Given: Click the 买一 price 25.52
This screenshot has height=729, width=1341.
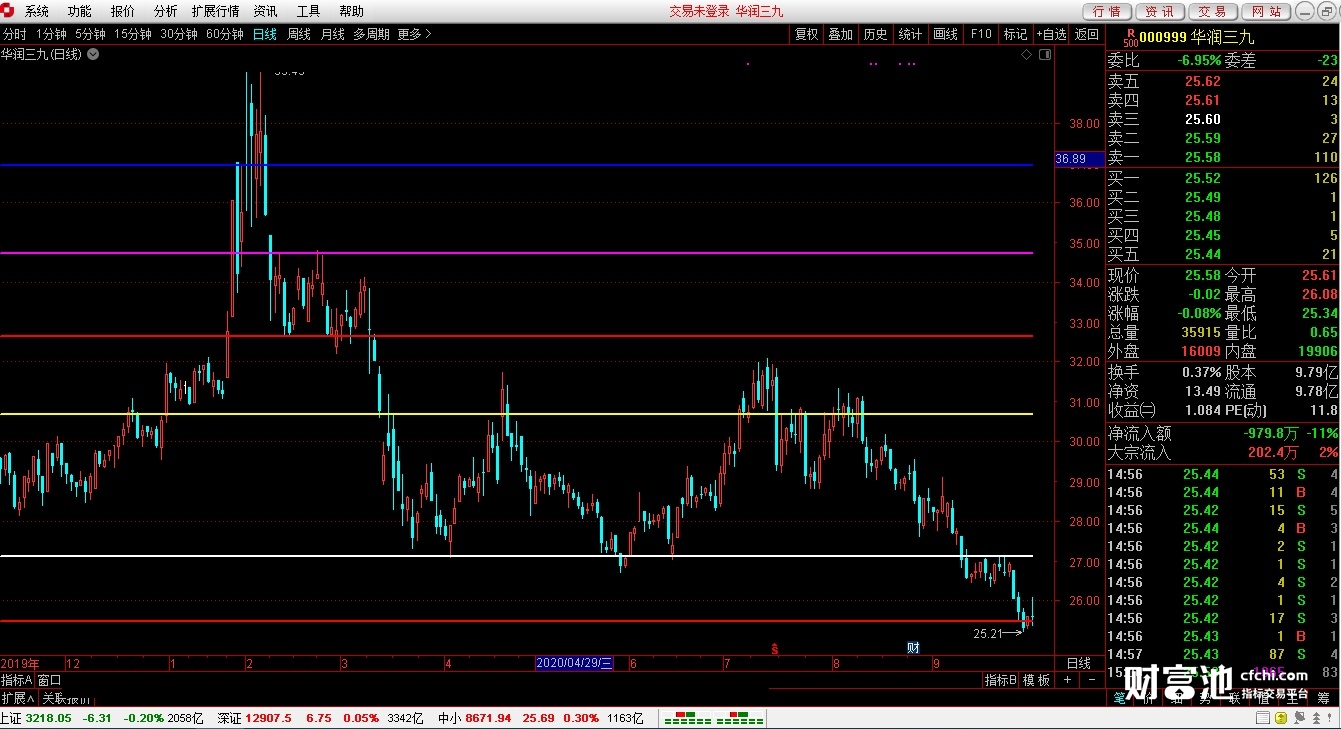Looking at the screenshot, I should 1202,178.
